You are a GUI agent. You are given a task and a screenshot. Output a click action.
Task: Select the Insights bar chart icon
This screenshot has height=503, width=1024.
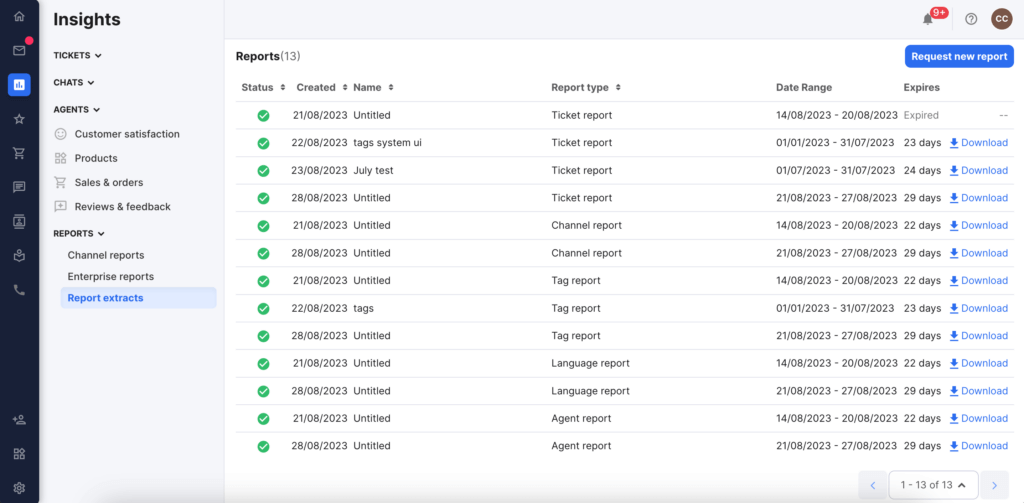pos(19,84)
